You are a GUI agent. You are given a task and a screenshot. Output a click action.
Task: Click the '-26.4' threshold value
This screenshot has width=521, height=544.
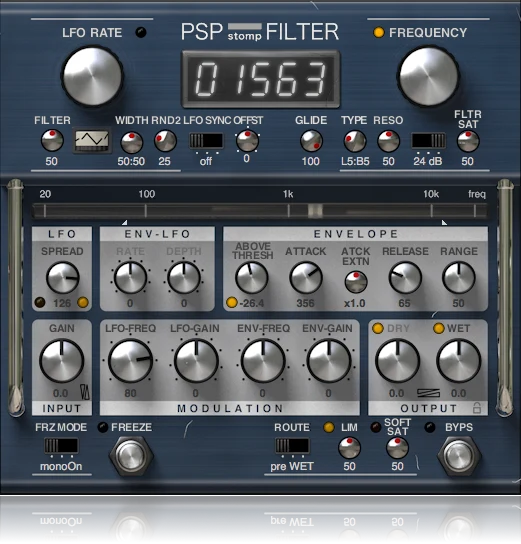[x=252, y=303]
